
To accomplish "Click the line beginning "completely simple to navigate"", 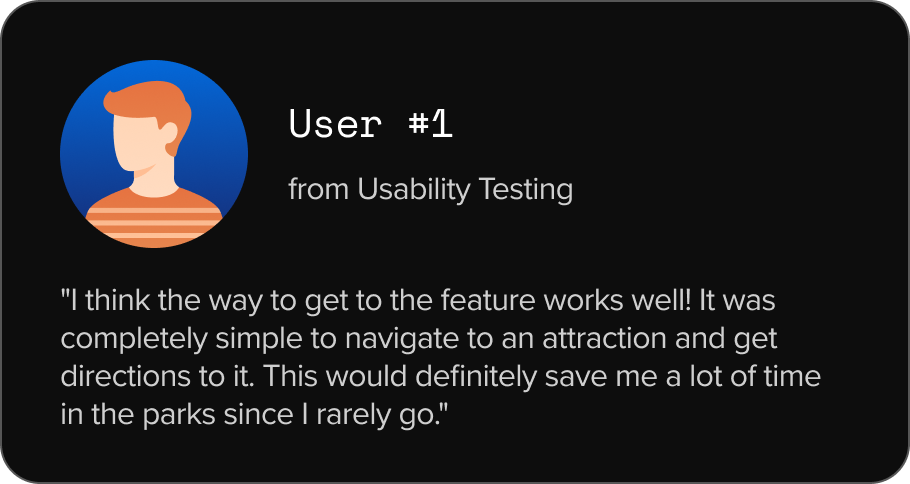I will (418, 339).
